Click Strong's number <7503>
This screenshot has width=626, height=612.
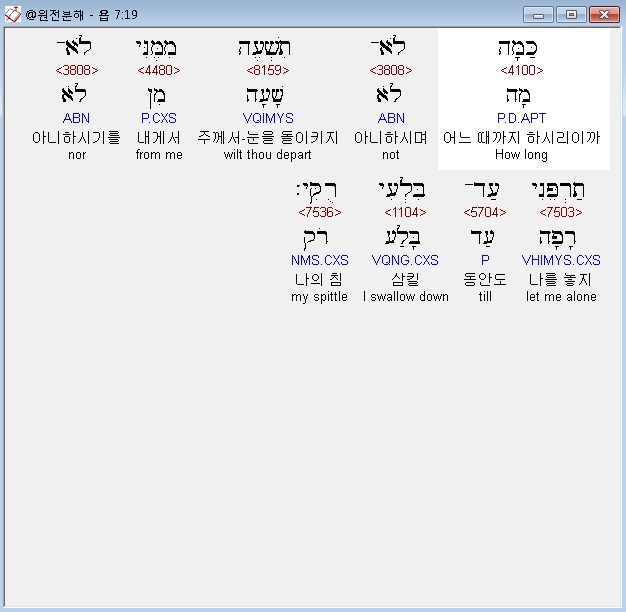[x=561, y=212]
